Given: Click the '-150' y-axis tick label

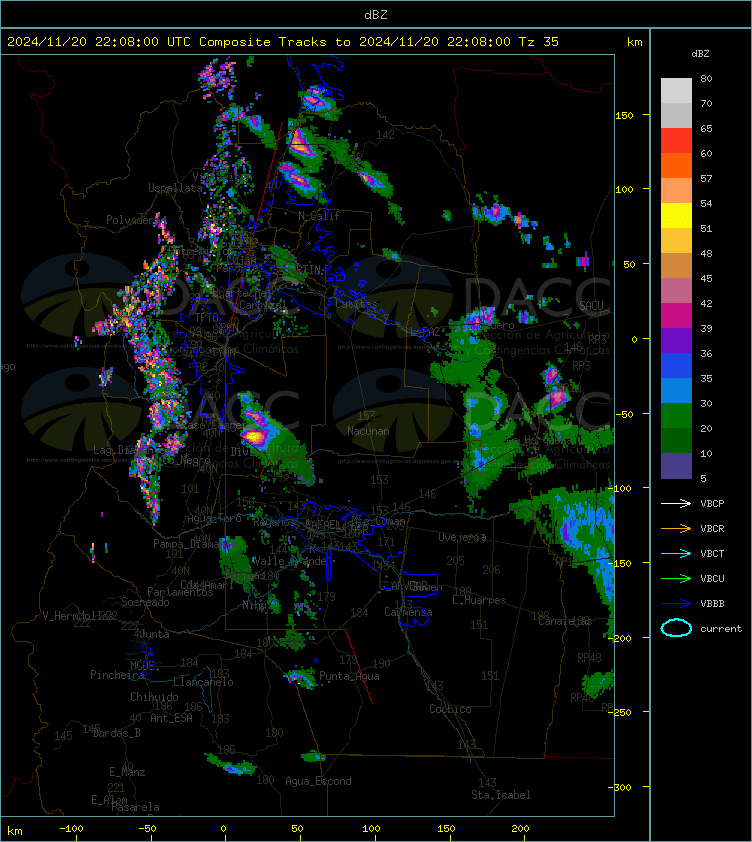Looking at the screenshot, I should (x=622, y=563).
